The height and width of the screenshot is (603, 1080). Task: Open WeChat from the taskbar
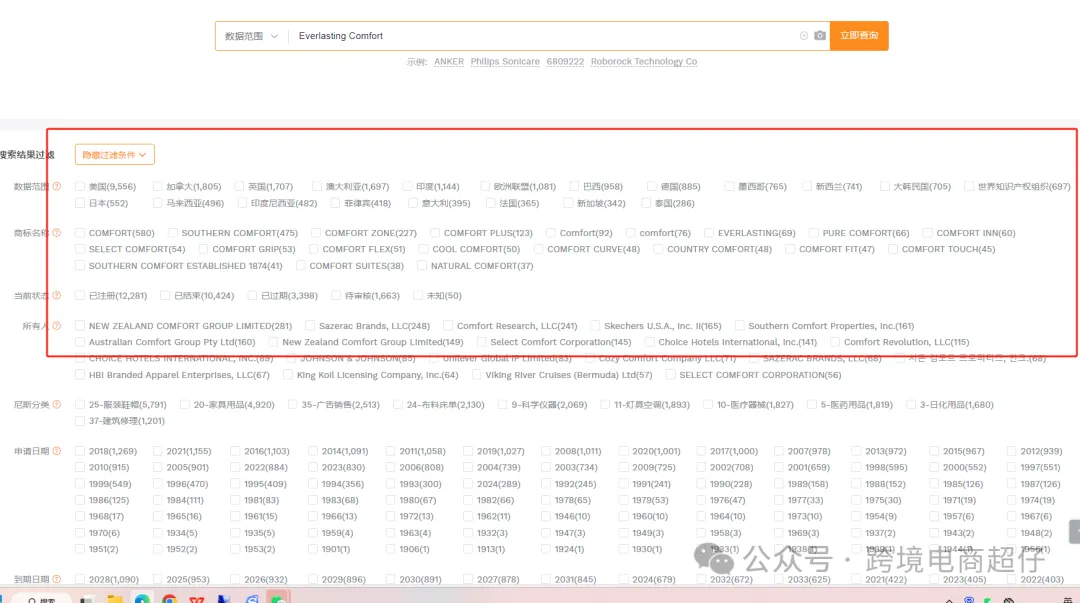click(x=279, y=598)
